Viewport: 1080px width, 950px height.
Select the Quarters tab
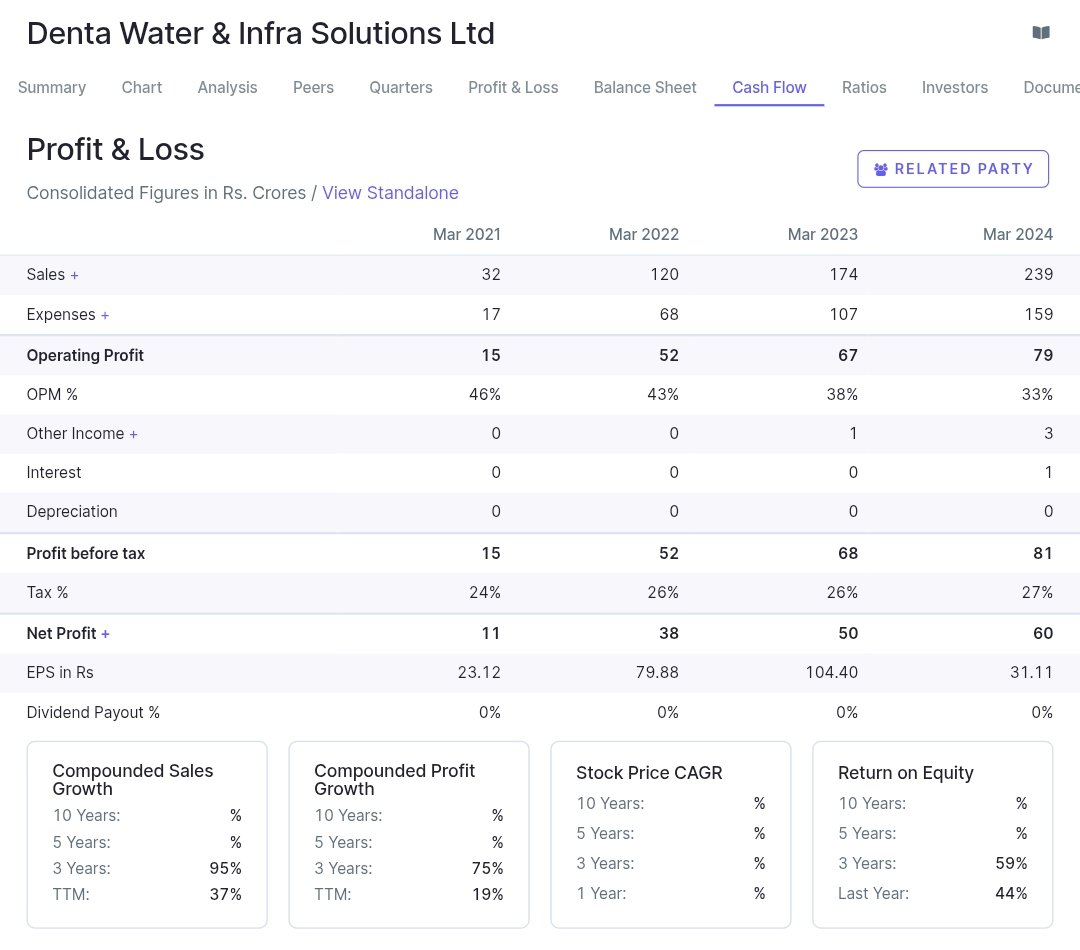pyautogui.click(x=401, y=87)
